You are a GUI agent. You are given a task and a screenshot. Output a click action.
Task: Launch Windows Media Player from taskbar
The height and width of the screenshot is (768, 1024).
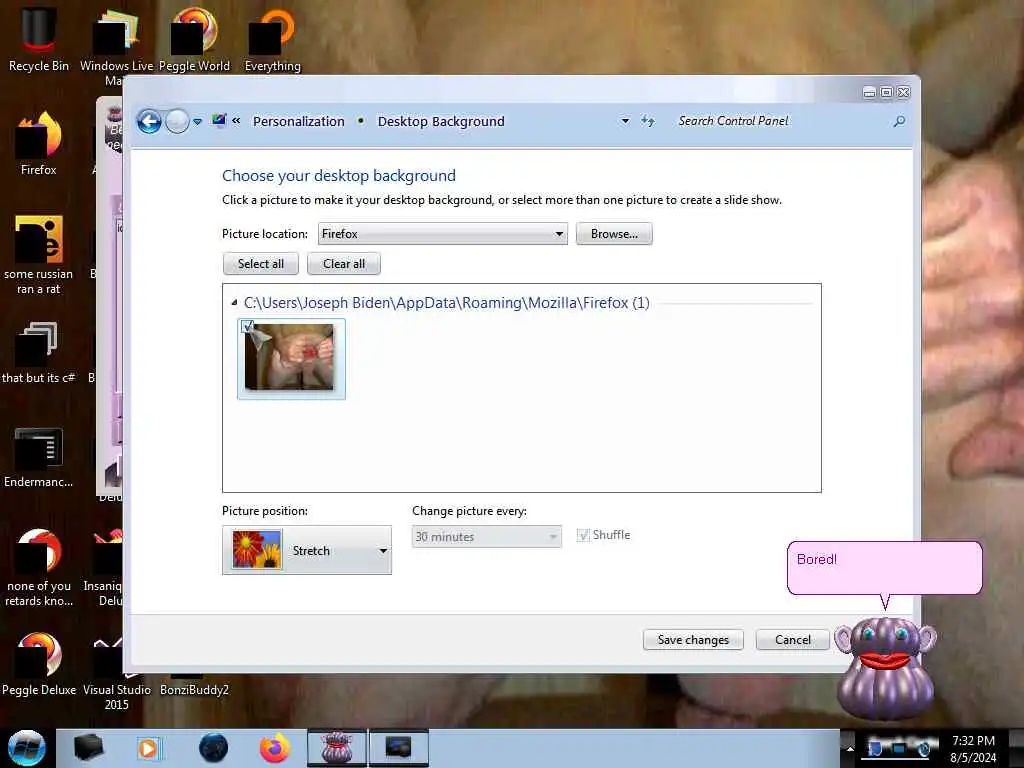(149, 748)
